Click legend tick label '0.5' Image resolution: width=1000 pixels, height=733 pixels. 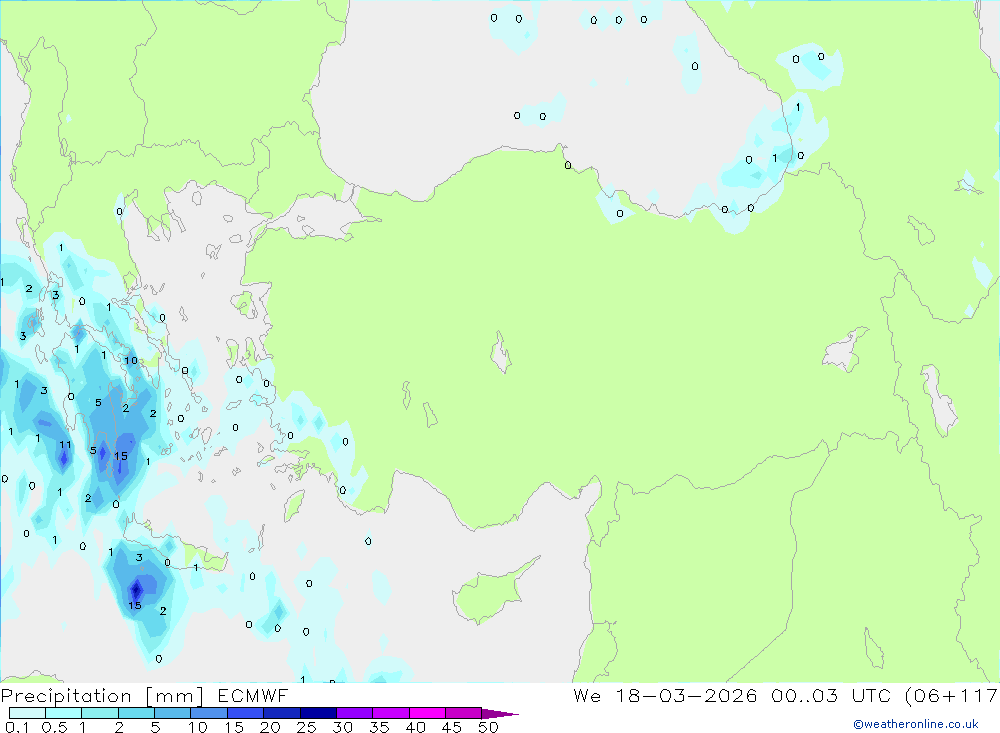[54, 727]
